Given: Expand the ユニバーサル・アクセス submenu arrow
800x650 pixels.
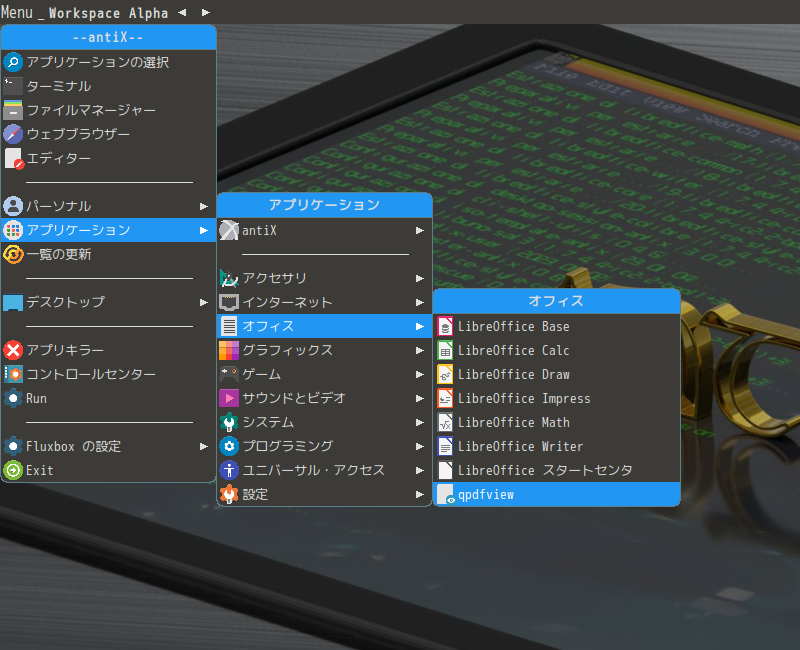Looking at the screenshot, I should [419, 470].
